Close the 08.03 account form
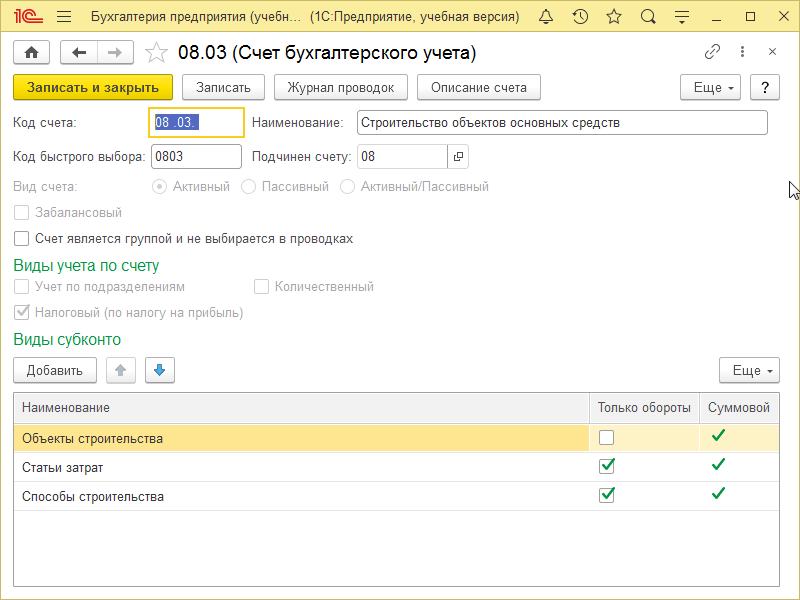This screenshot has width=800, height=600. point(772,52)
